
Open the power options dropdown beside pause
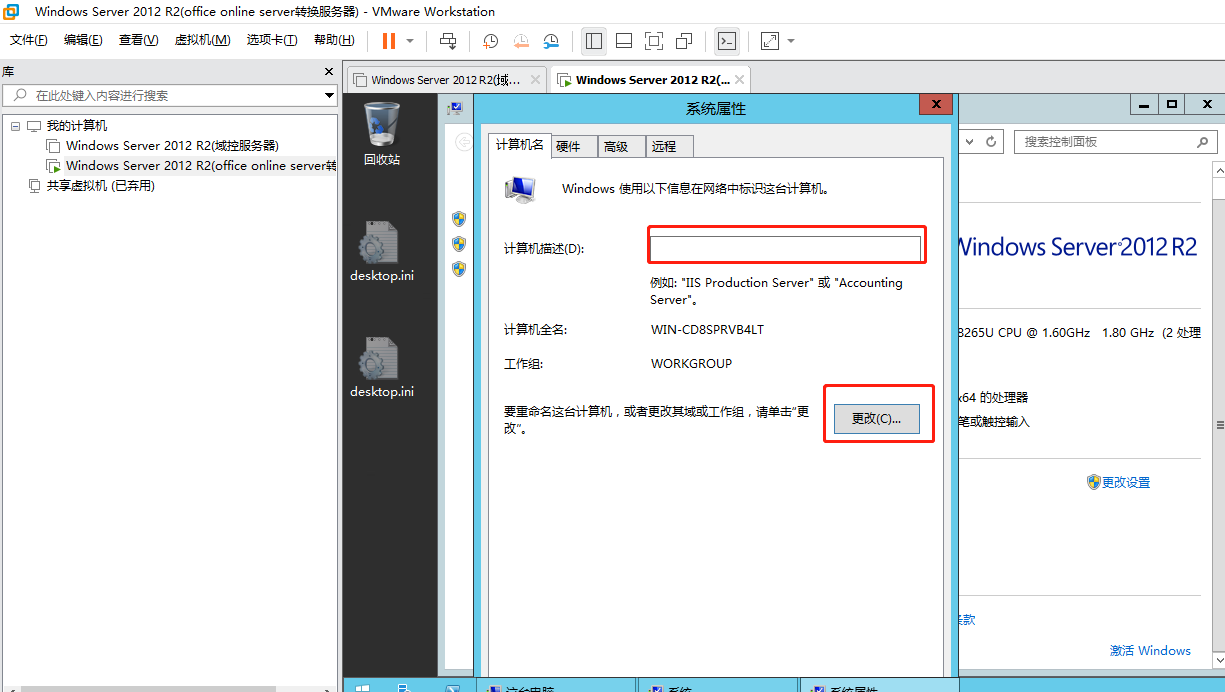[x=410, y=41]
